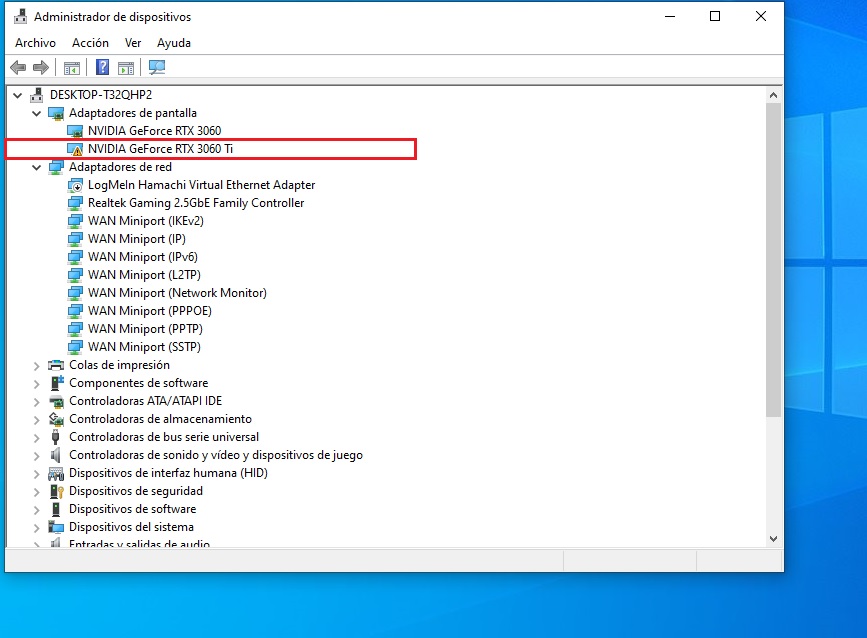The image size is (867, 638).
Task: Click the Forward arrow toolbar icon
Action: pyautogui.click(x=41, y=67)
